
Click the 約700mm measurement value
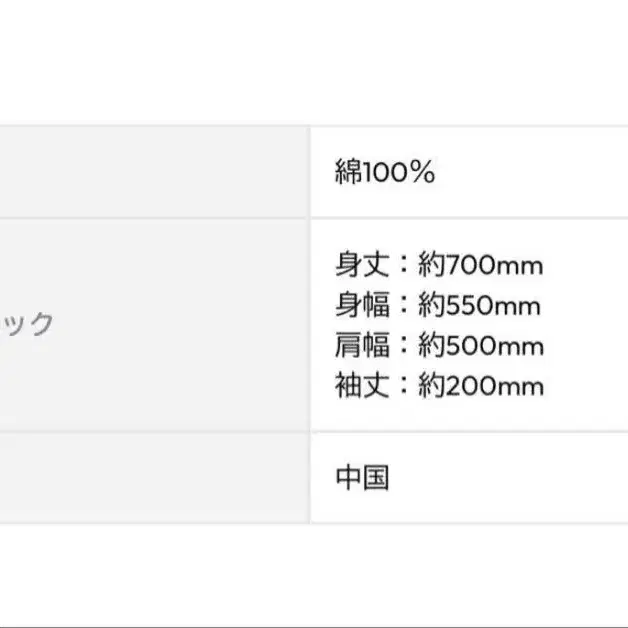[481, 265]
